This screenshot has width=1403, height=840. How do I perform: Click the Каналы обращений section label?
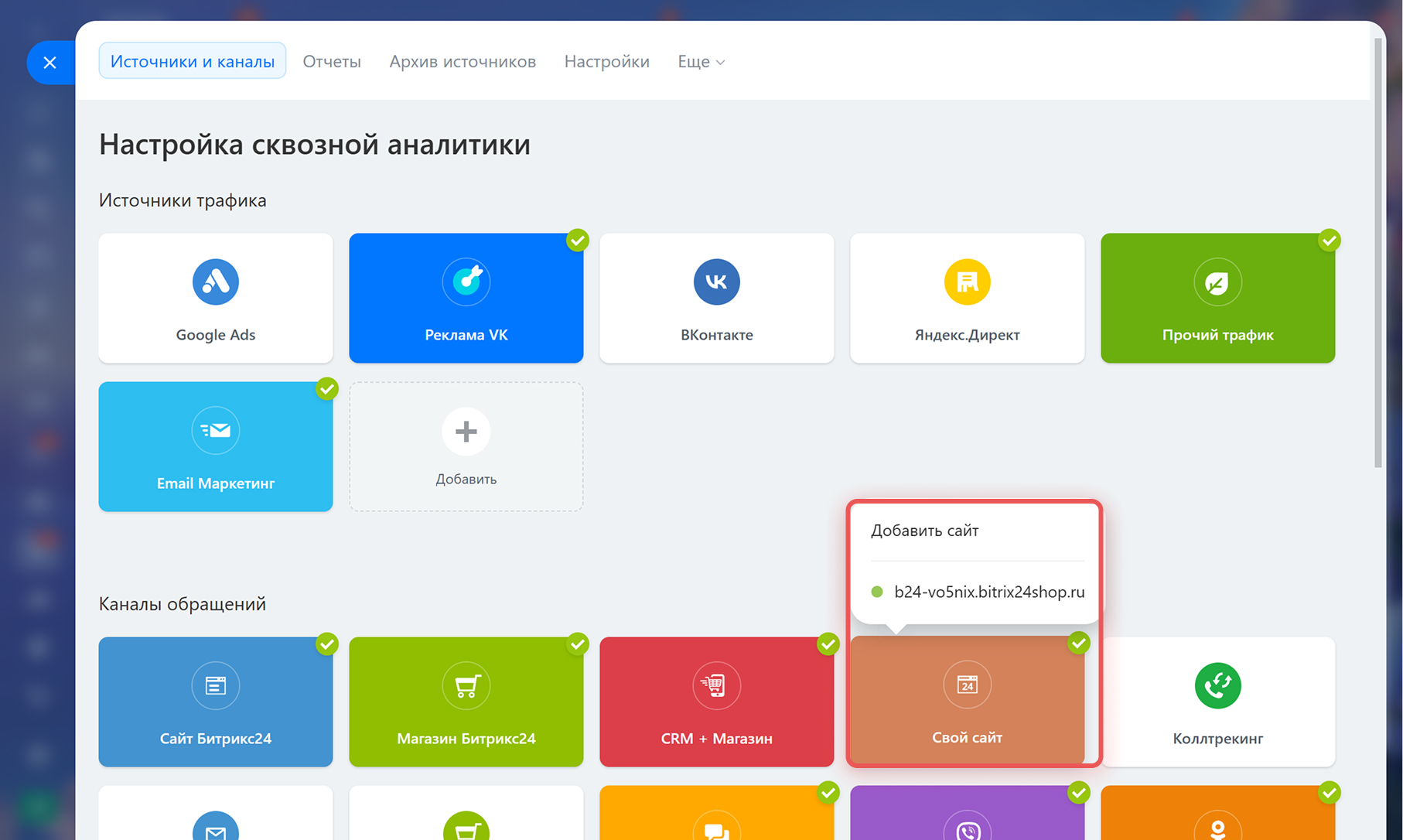coord(183,604)
